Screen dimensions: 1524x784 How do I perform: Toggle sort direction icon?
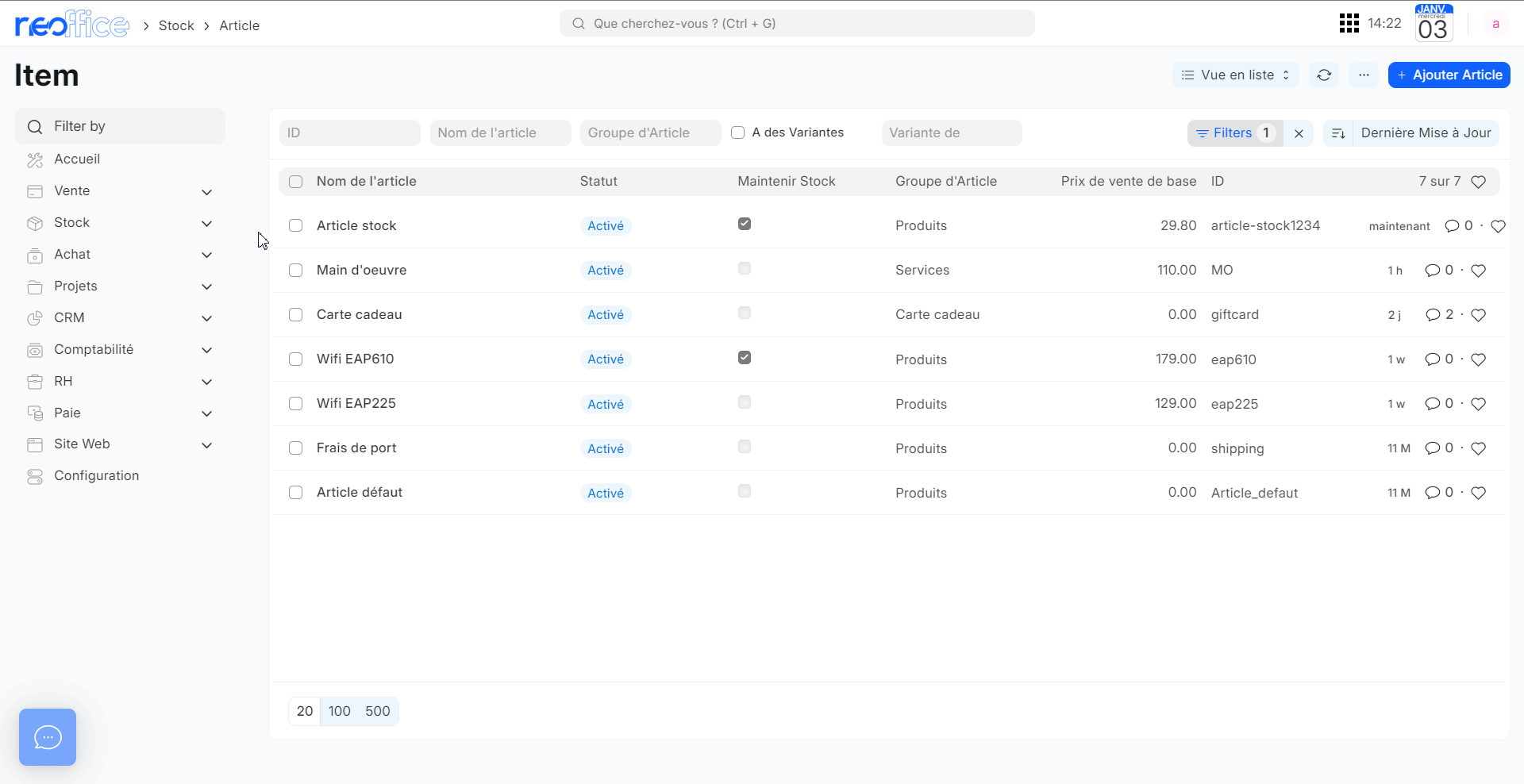click(x=1338, y=133)
